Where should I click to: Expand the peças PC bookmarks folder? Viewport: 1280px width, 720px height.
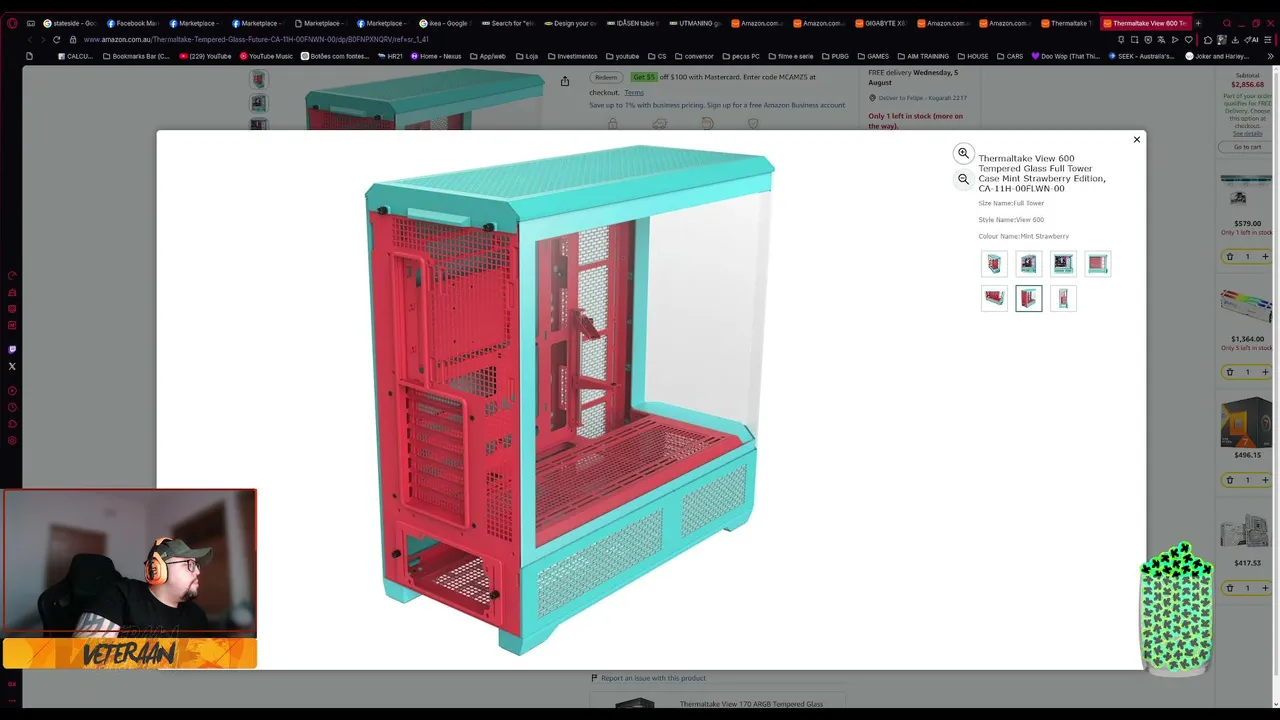point(740,56)
